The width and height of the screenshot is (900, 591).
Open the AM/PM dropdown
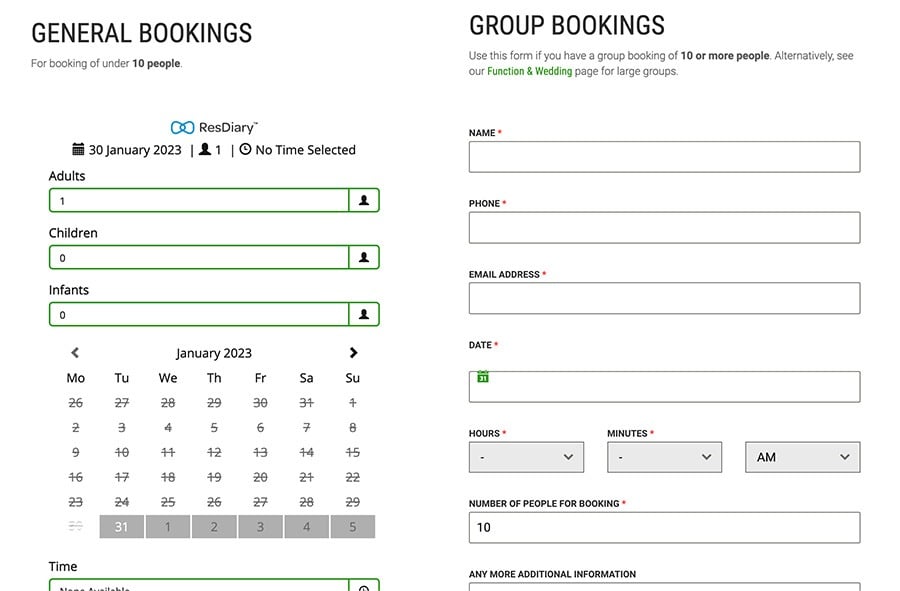[x=802, y=456]
